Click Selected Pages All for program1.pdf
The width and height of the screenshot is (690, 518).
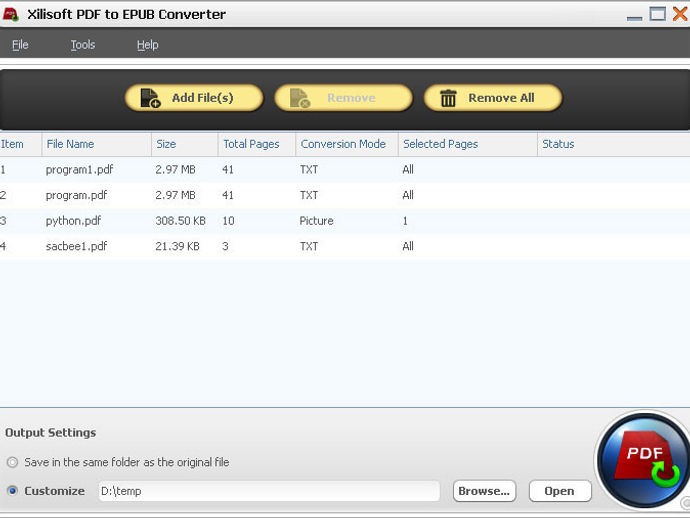click(x=408, y=169)
